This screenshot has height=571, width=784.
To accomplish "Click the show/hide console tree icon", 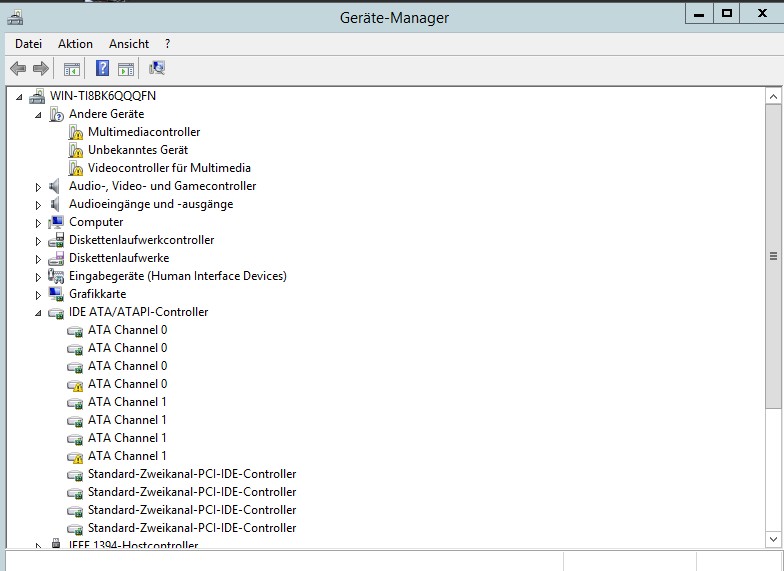I will (x=72, y=68).
